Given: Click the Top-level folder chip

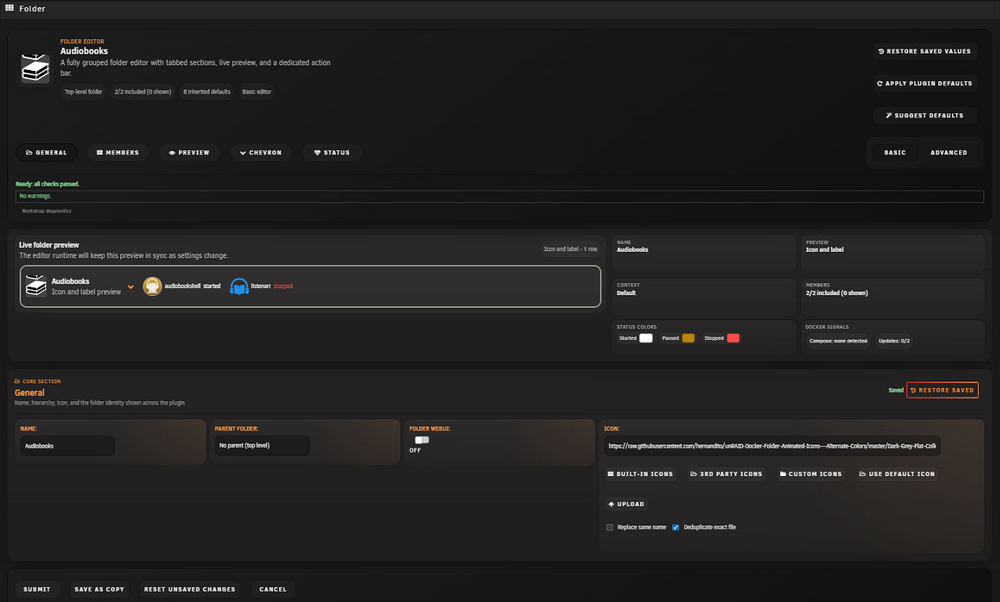Looking at the screenshot, I should pyautogui.click(x=84, y=92).
